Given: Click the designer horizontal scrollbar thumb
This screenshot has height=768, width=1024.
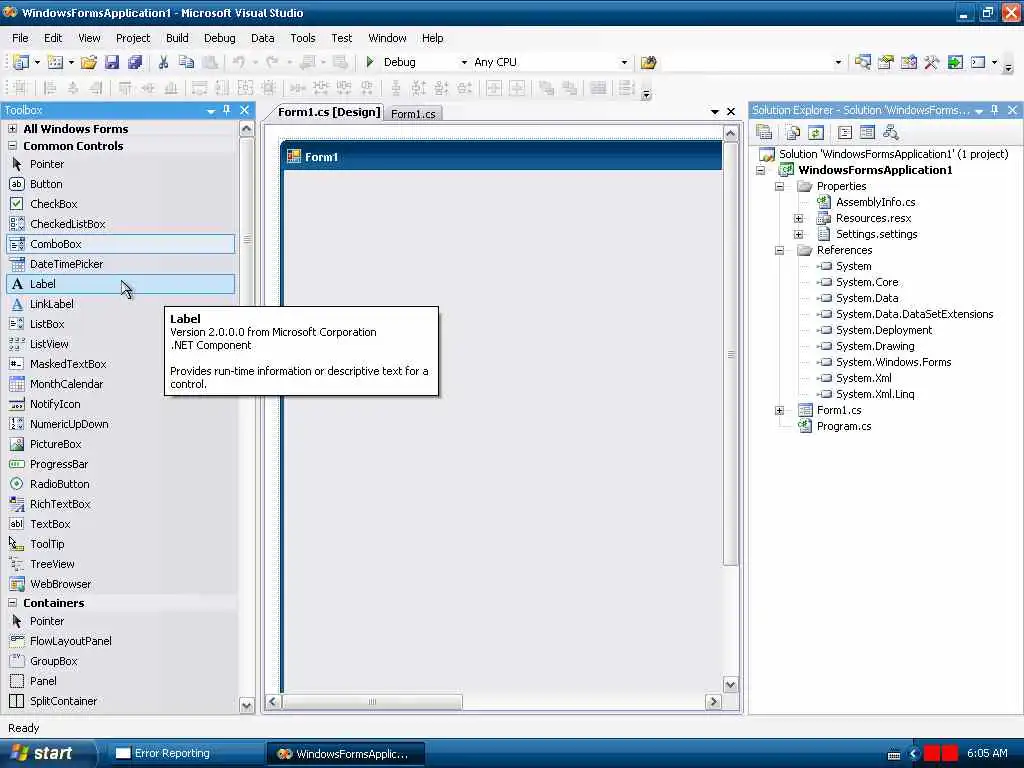Looking at the screenshot, I should [x=372, y=702].
